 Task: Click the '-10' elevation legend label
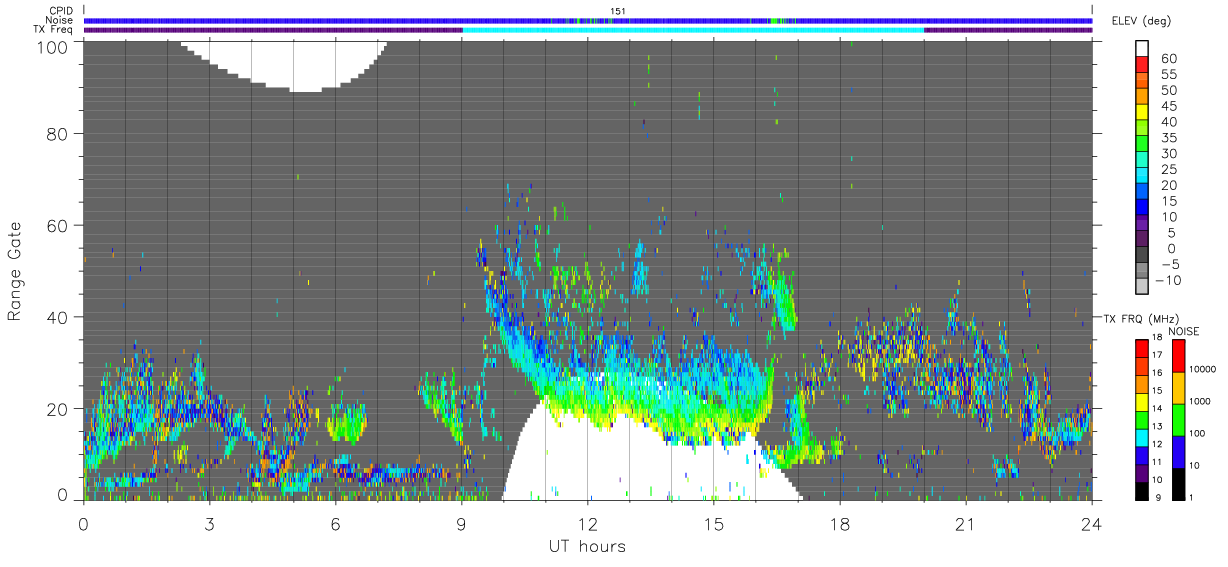point(1169,280)
